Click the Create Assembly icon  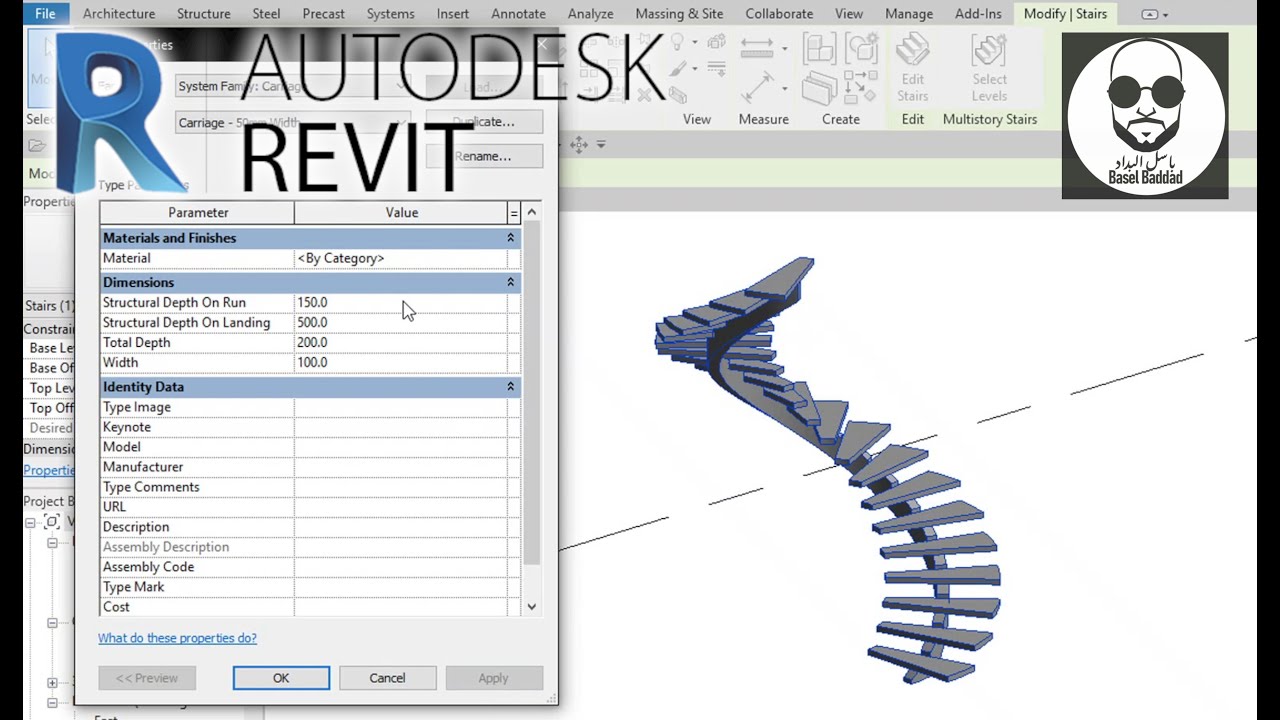[820, 50]
